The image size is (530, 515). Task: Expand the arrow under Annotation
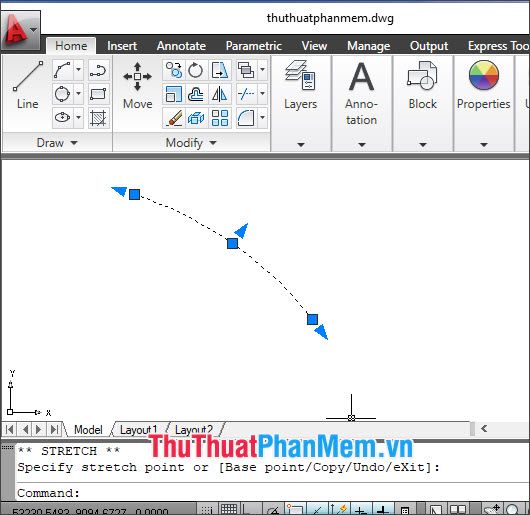tap(362, 145)
